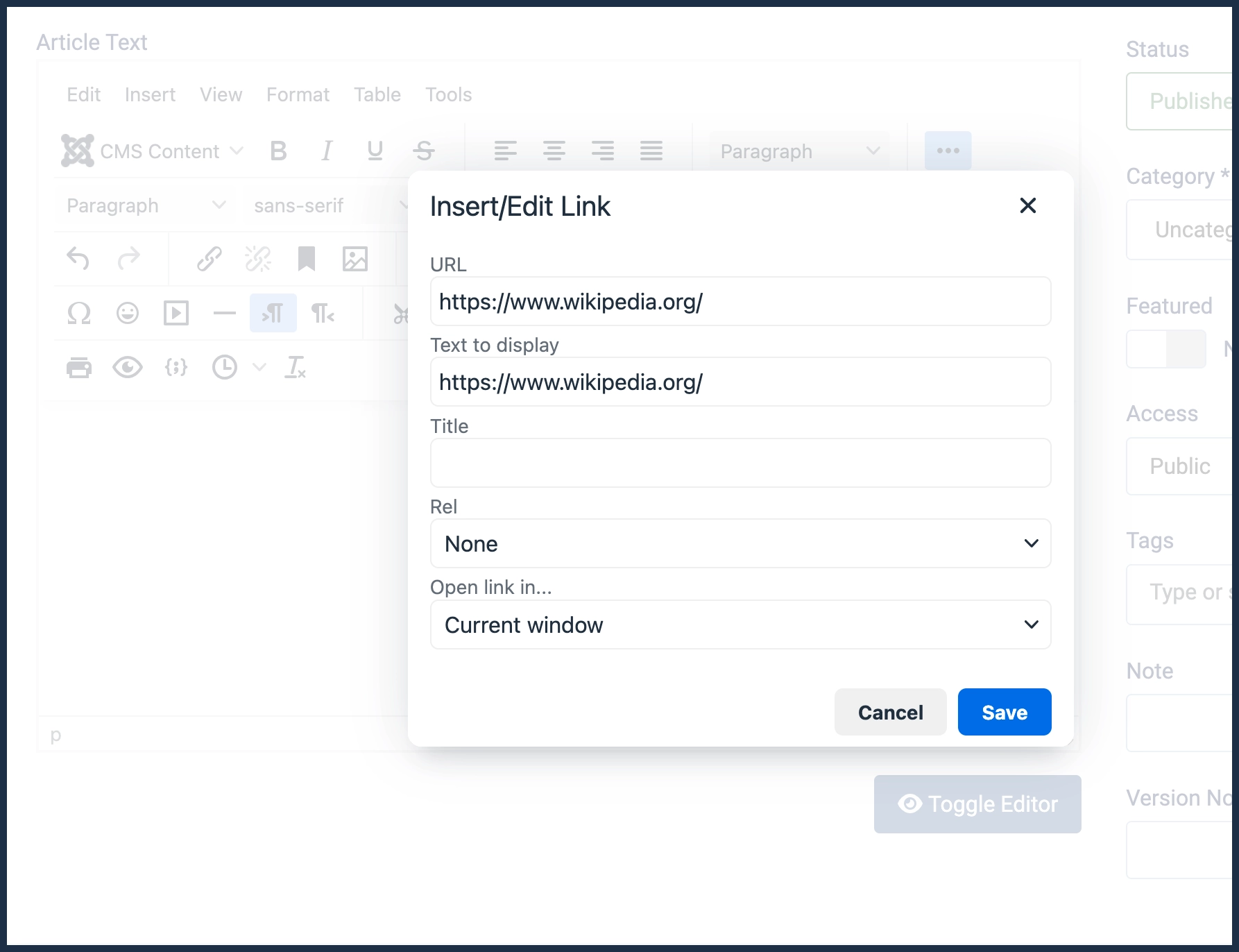The image size is (1239, 952).
Task: Click the Bold formatting icon
Action: [278, 151]
